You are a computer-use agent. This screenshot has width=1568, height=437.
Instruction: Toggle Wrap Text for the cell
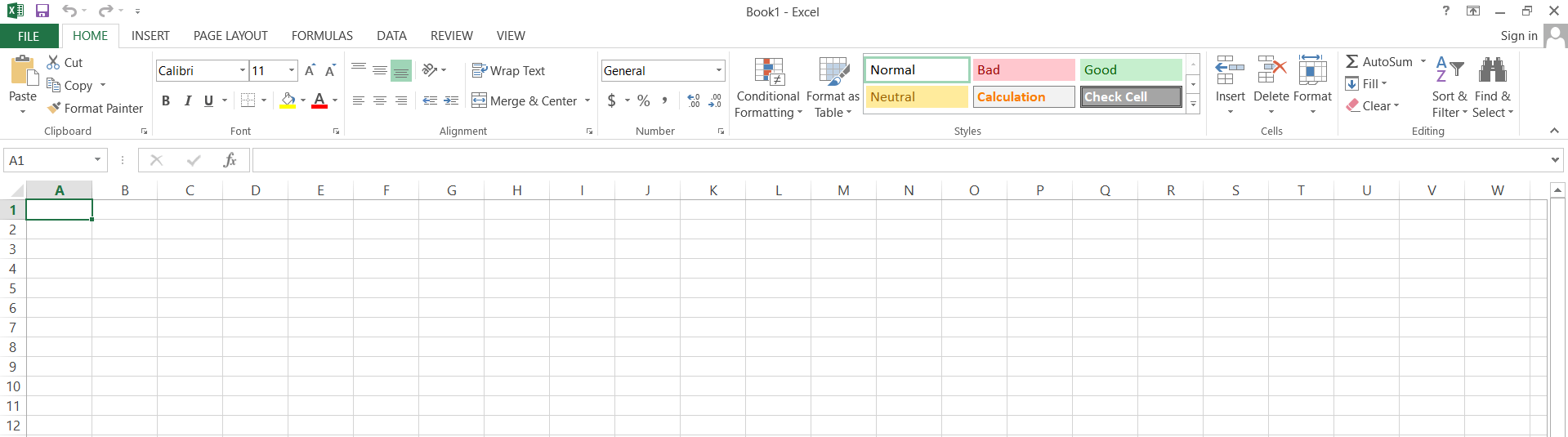pyautogui.click(x=508, y=71)
